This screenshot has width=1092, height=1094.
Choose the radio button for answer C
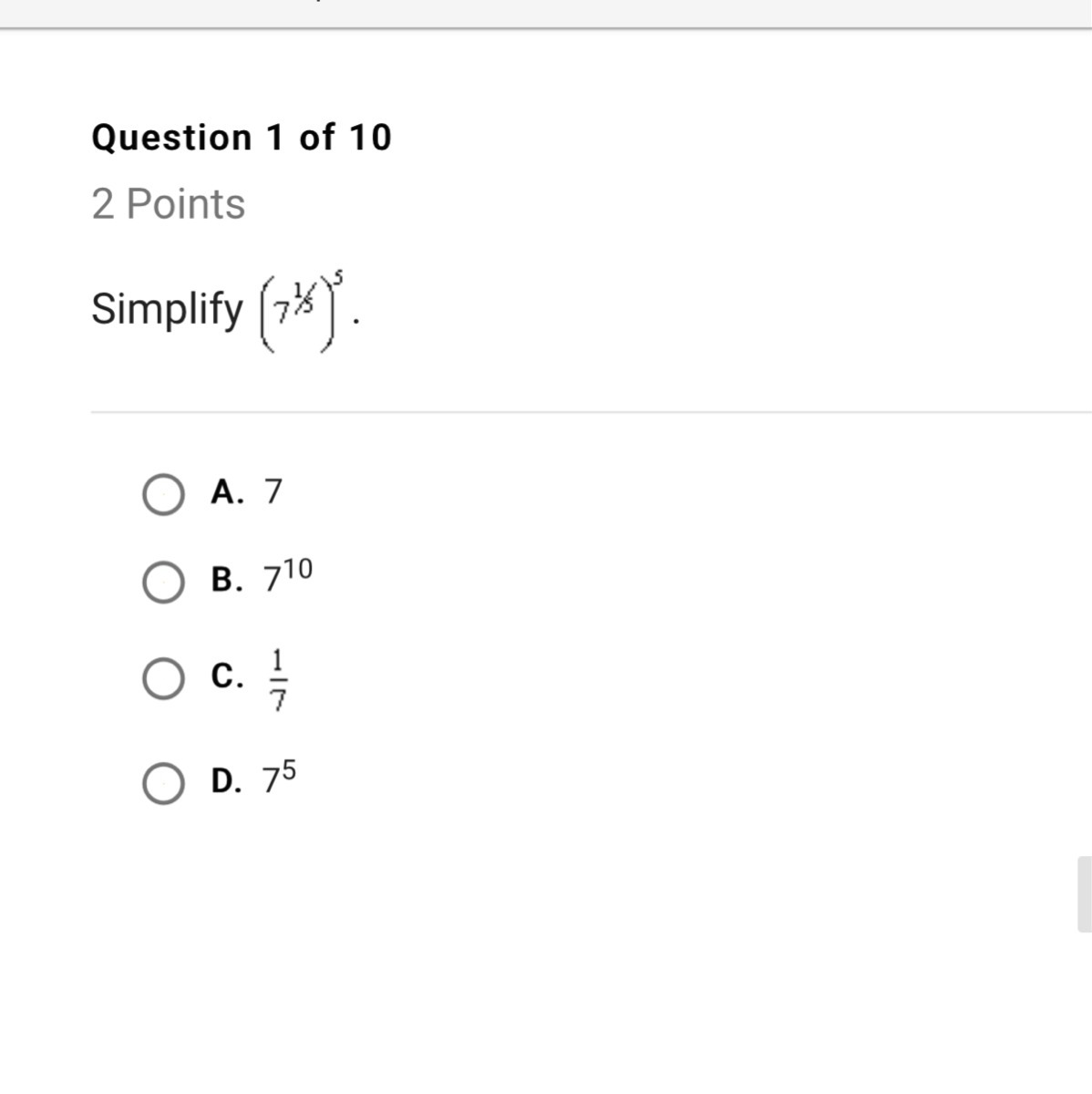click(x=163, y=679)
